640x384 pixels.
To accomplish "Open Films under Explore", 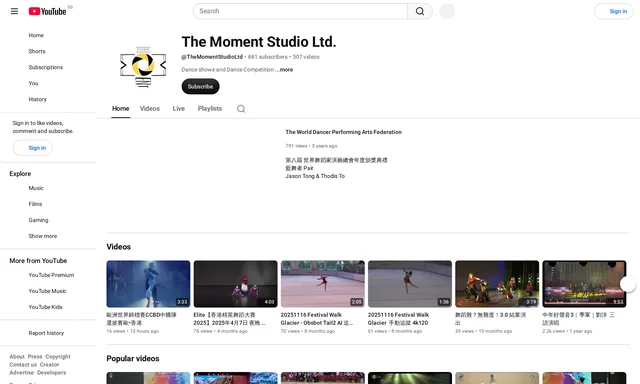I will point(35,204).
